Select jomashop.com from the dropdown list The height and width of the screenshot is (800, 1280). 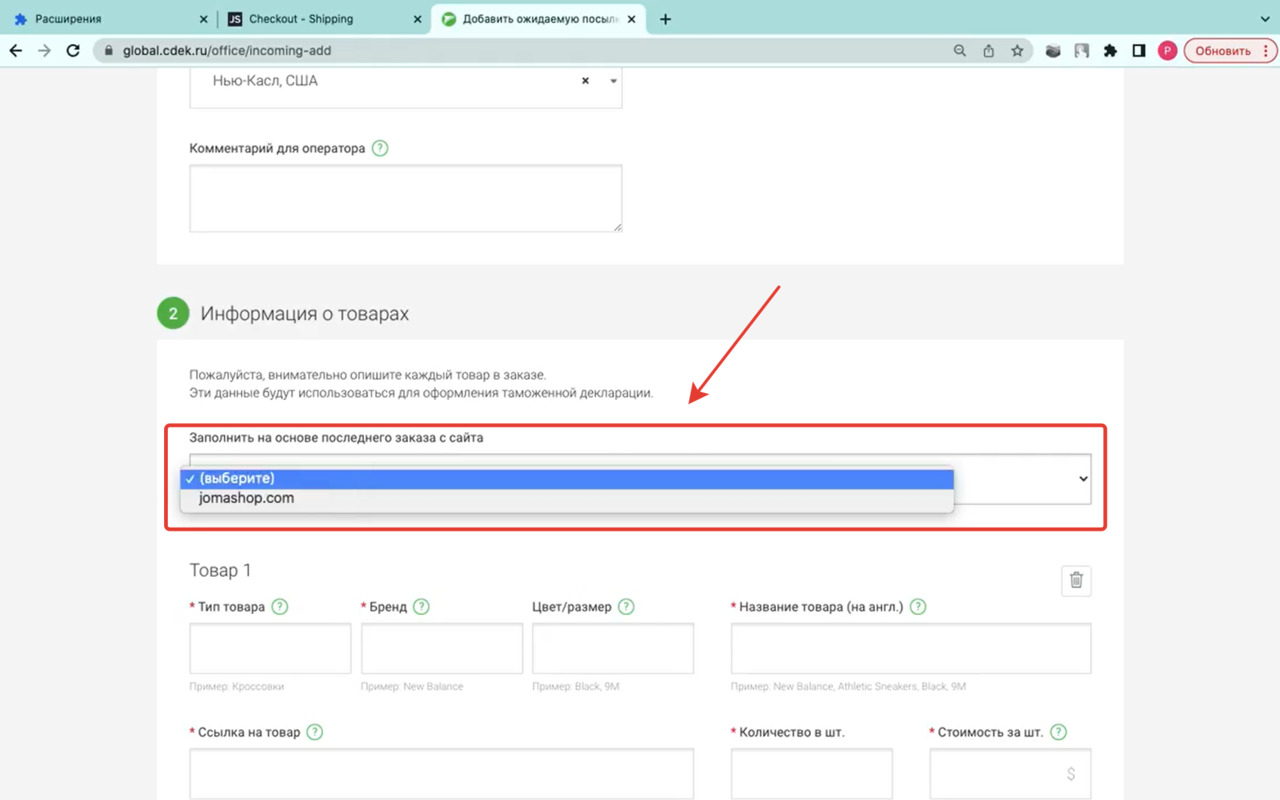(x=567, y=498)
